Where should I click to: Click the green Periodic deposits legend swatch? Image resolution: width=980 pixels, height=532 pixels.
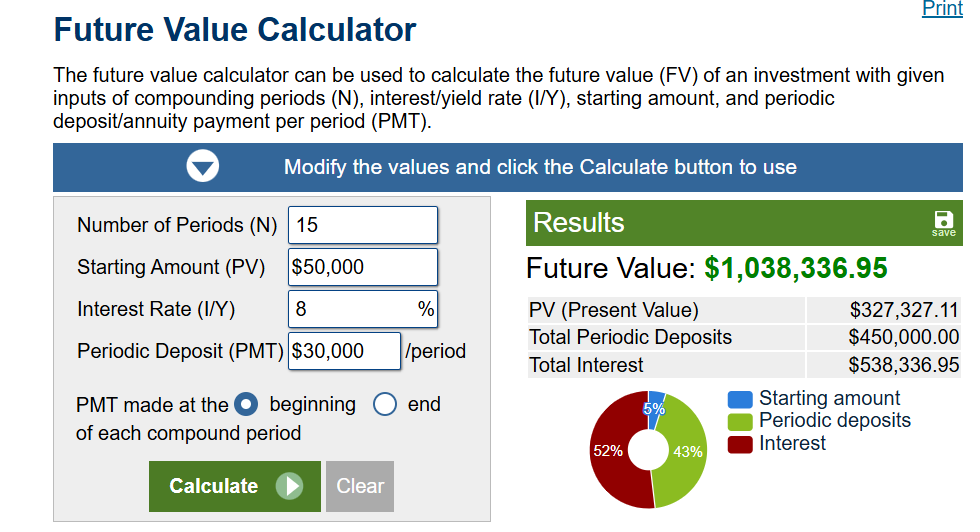pyautogui.click(x=740, y=422)
